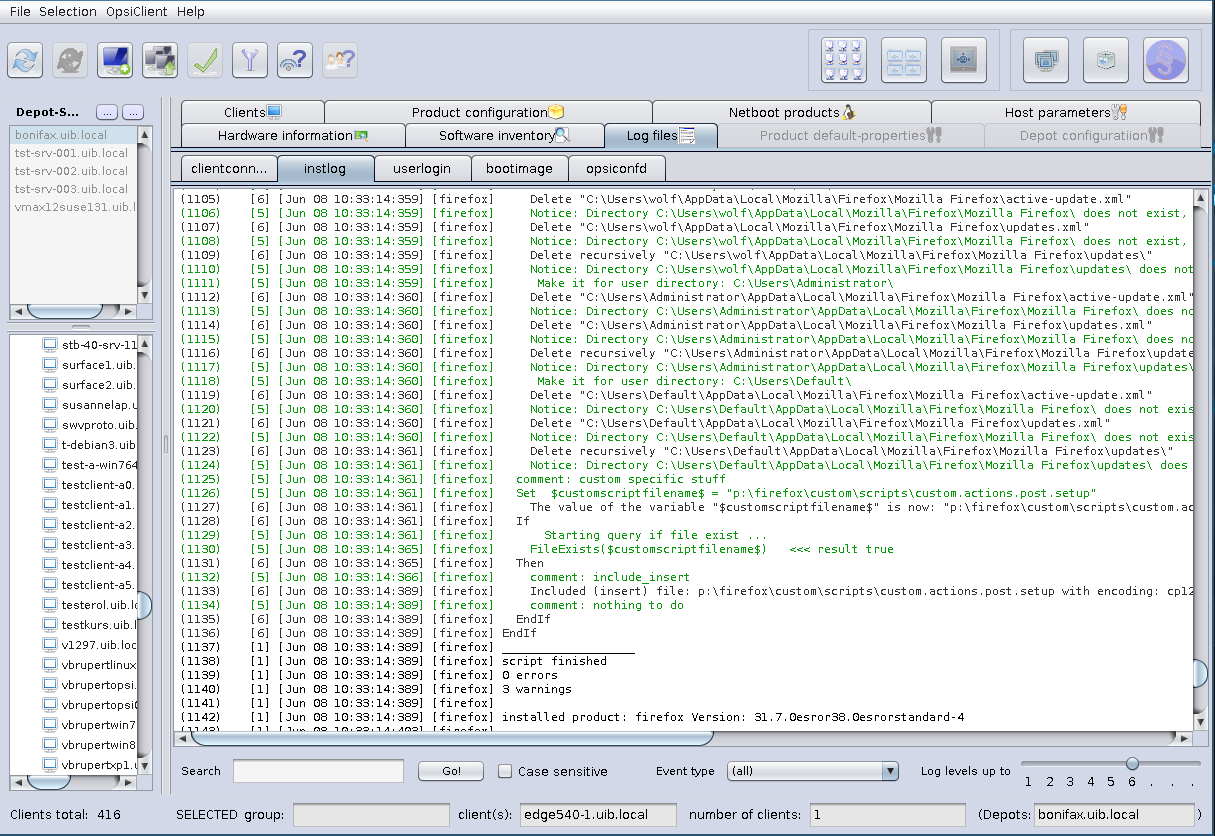
Task: Click the new client monitor icon
Action: click(x=115, y=60)
